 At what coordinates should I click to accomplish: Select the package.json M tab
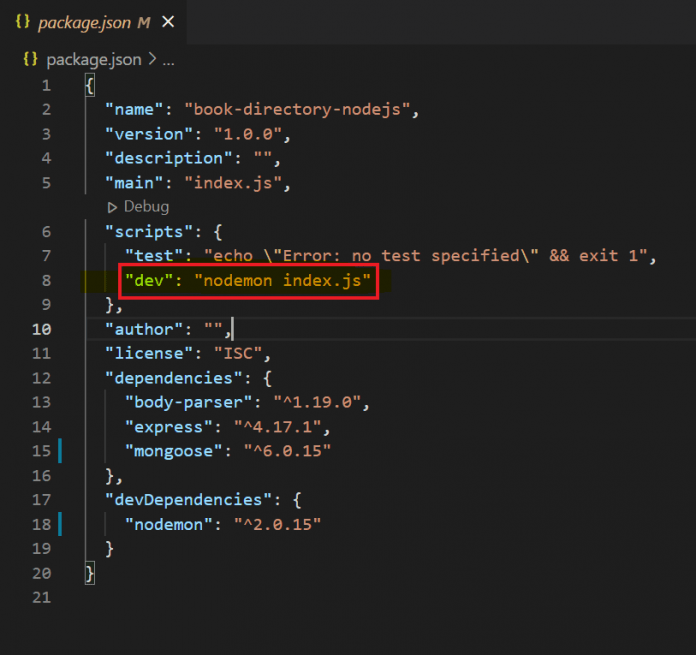(x=93, y=22)
